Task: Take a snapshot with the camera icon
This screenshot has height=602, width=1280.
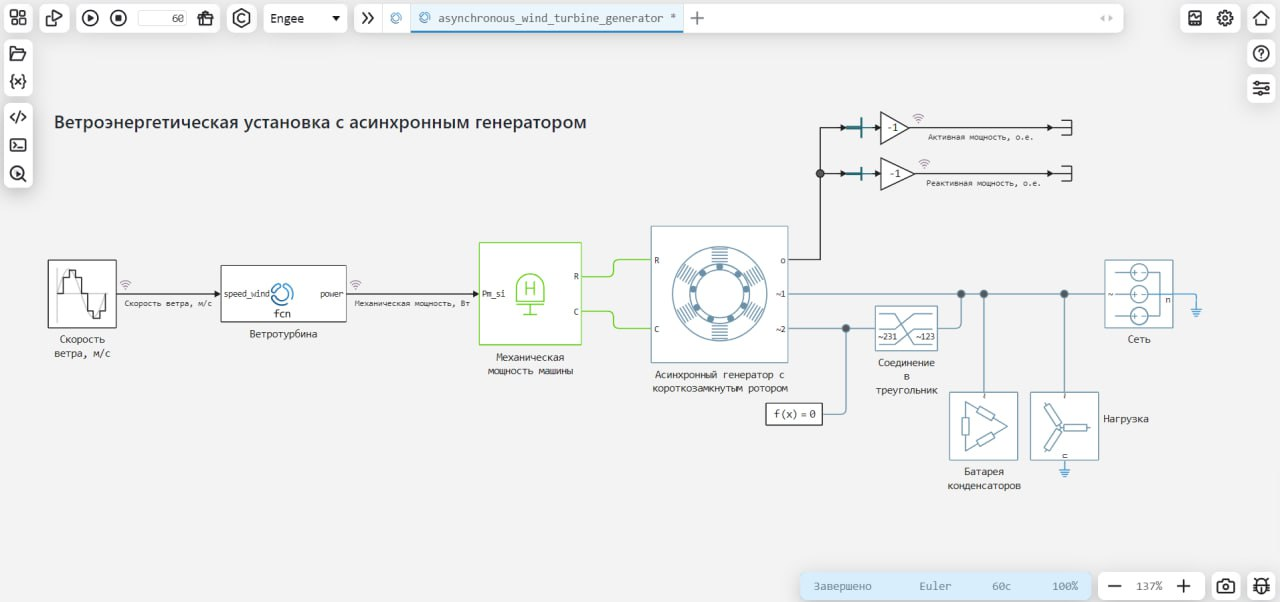Action: click(x=1225, y=586)
